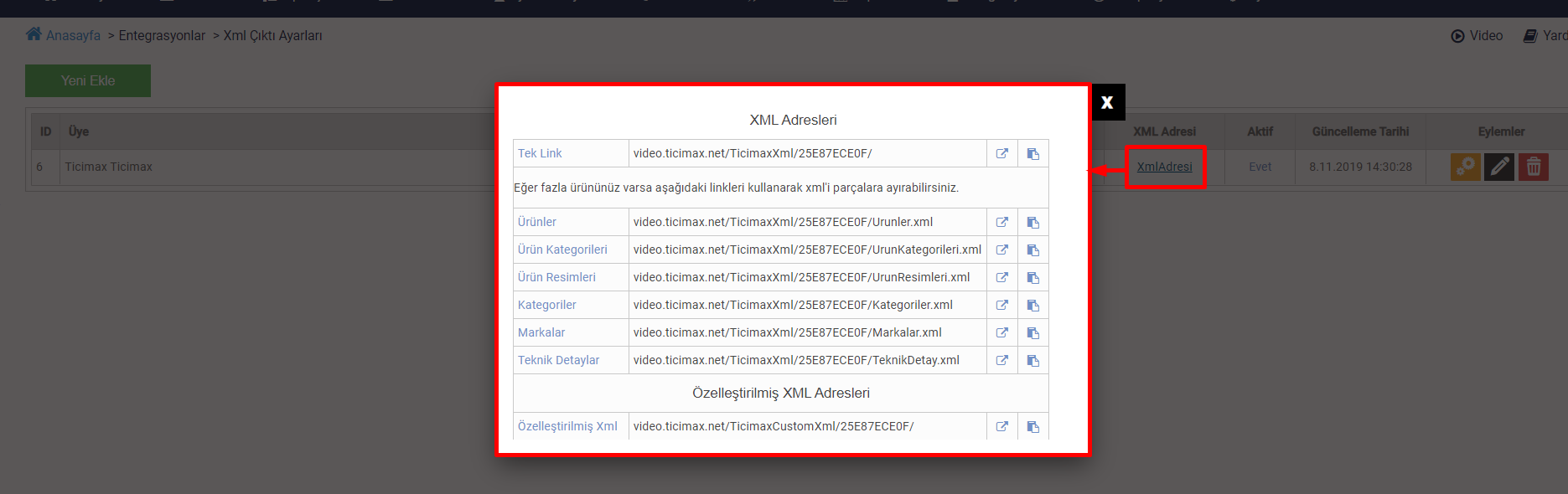Click the Aktif column header
Image resolution: width=1568 pixels, height=494 pixels.
pos(1260,131)
